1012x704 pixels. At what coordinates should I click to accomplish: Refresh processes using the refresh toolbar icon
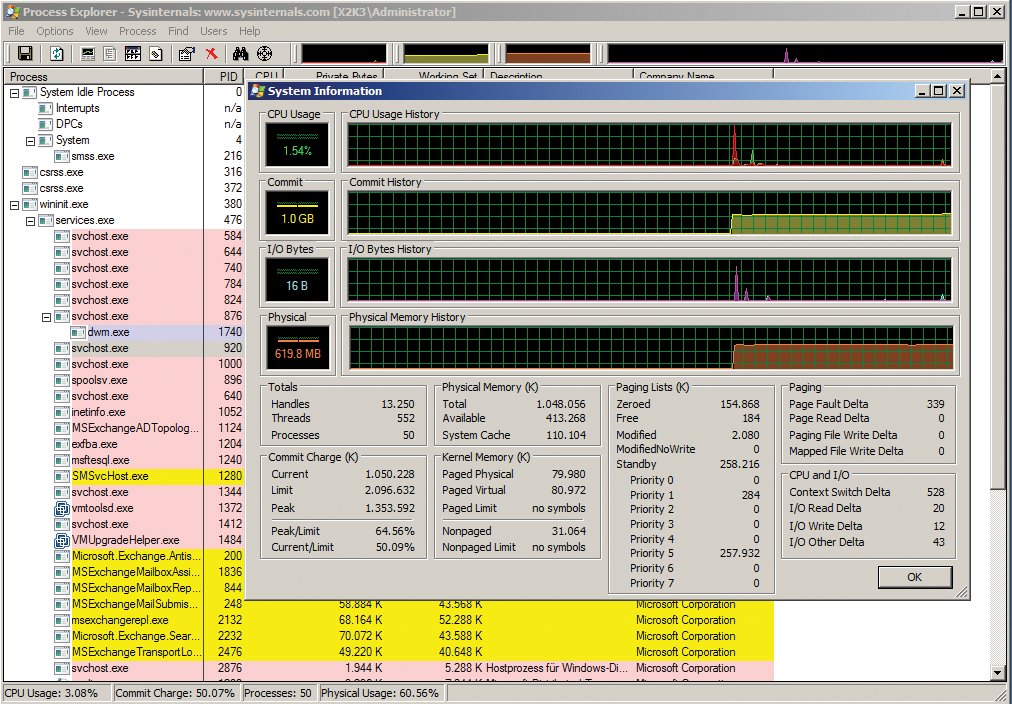click(x=58, y=53)
